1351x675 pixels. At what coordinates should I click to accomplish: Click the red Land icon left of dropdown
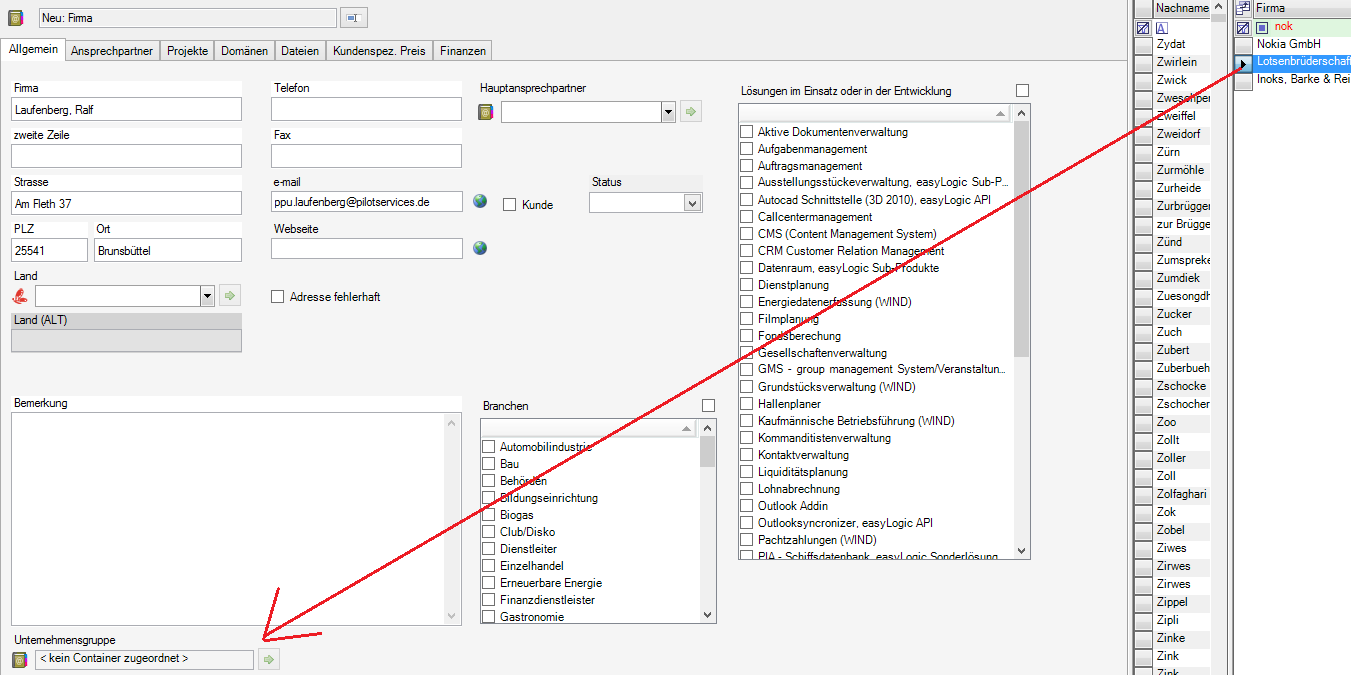pyautogui.click(x=20, y=296)
